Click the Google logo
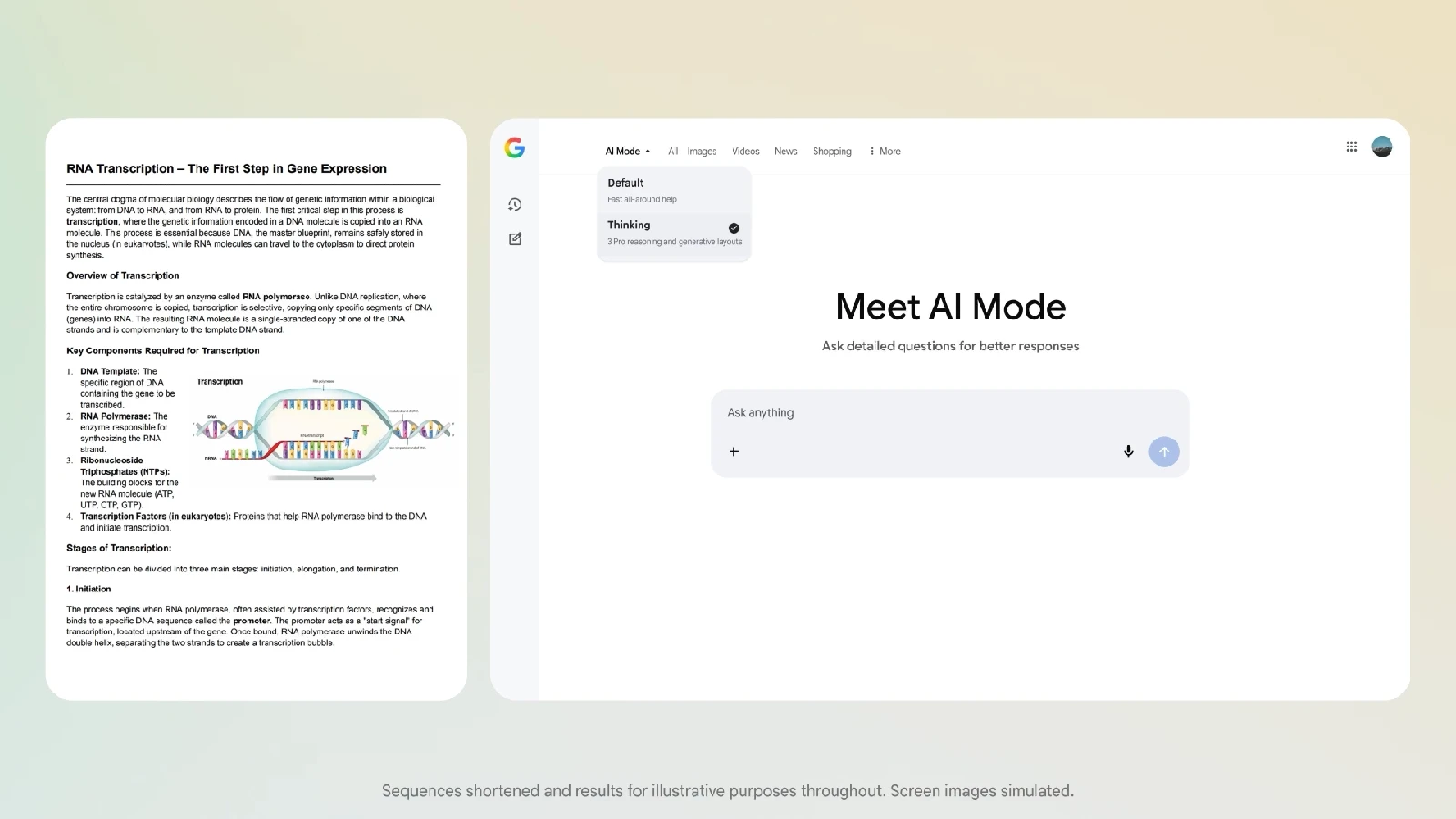The image size is (1456, 819). pyautogui.click(x=515, y=148)
